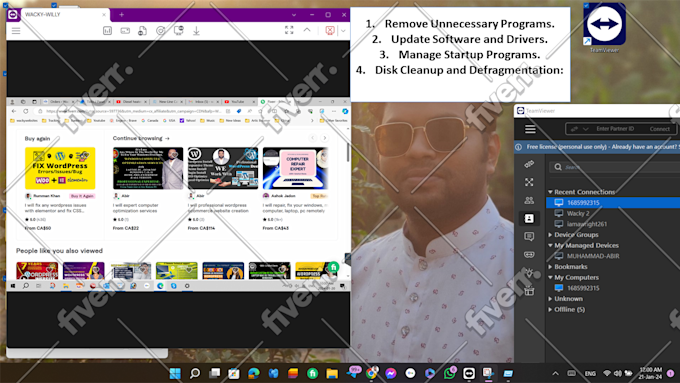Open the lightbulb icon in the TeamViewer sidebar
Image resolution: width=680 pixels, height=383 pixels.
(x=529, y=272)
